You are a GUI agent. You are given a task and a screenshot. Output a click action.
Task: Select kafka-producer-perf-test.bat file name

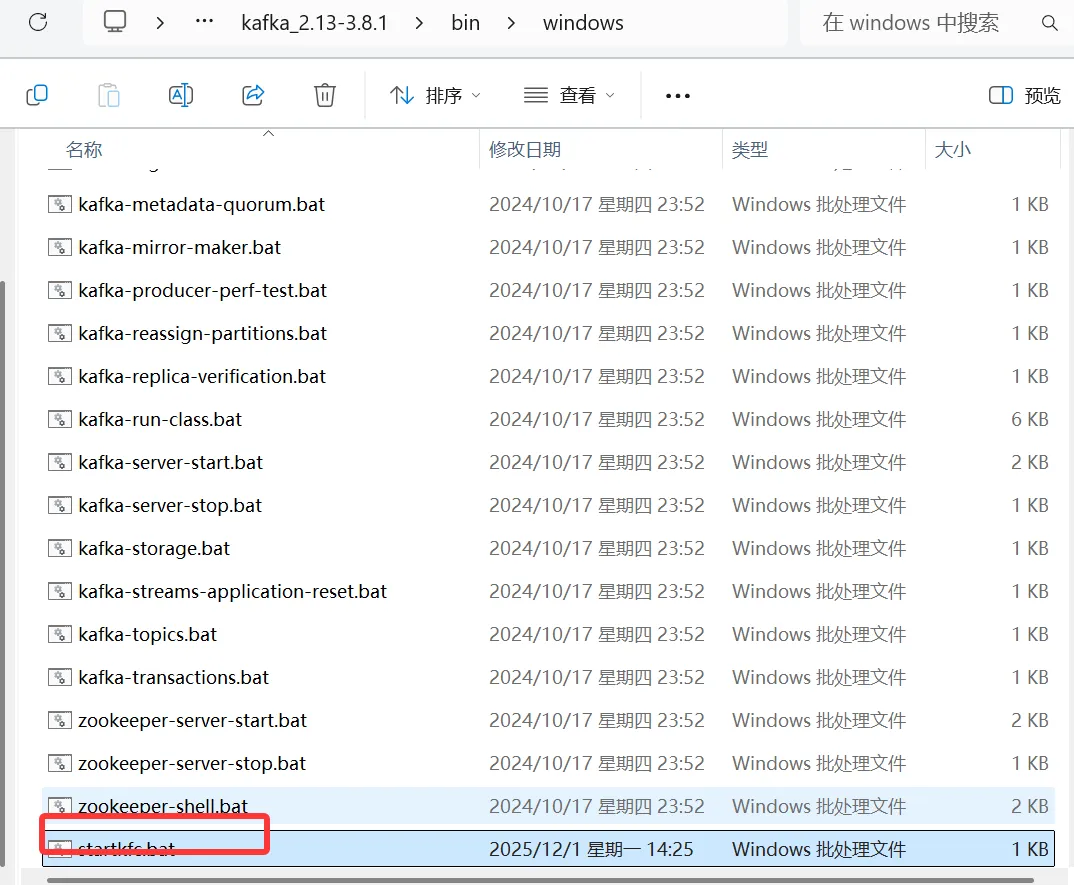(202, 290)
